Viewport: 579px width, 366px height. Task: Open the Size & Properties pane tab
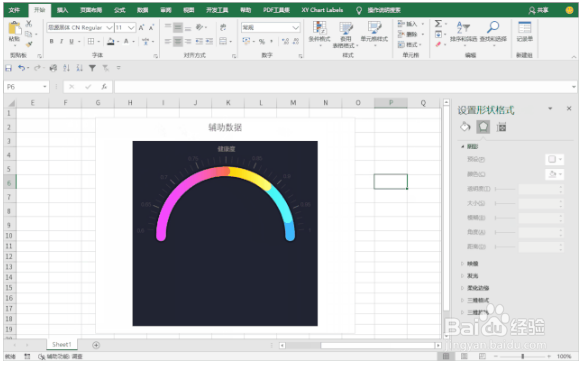click(501, 127)
